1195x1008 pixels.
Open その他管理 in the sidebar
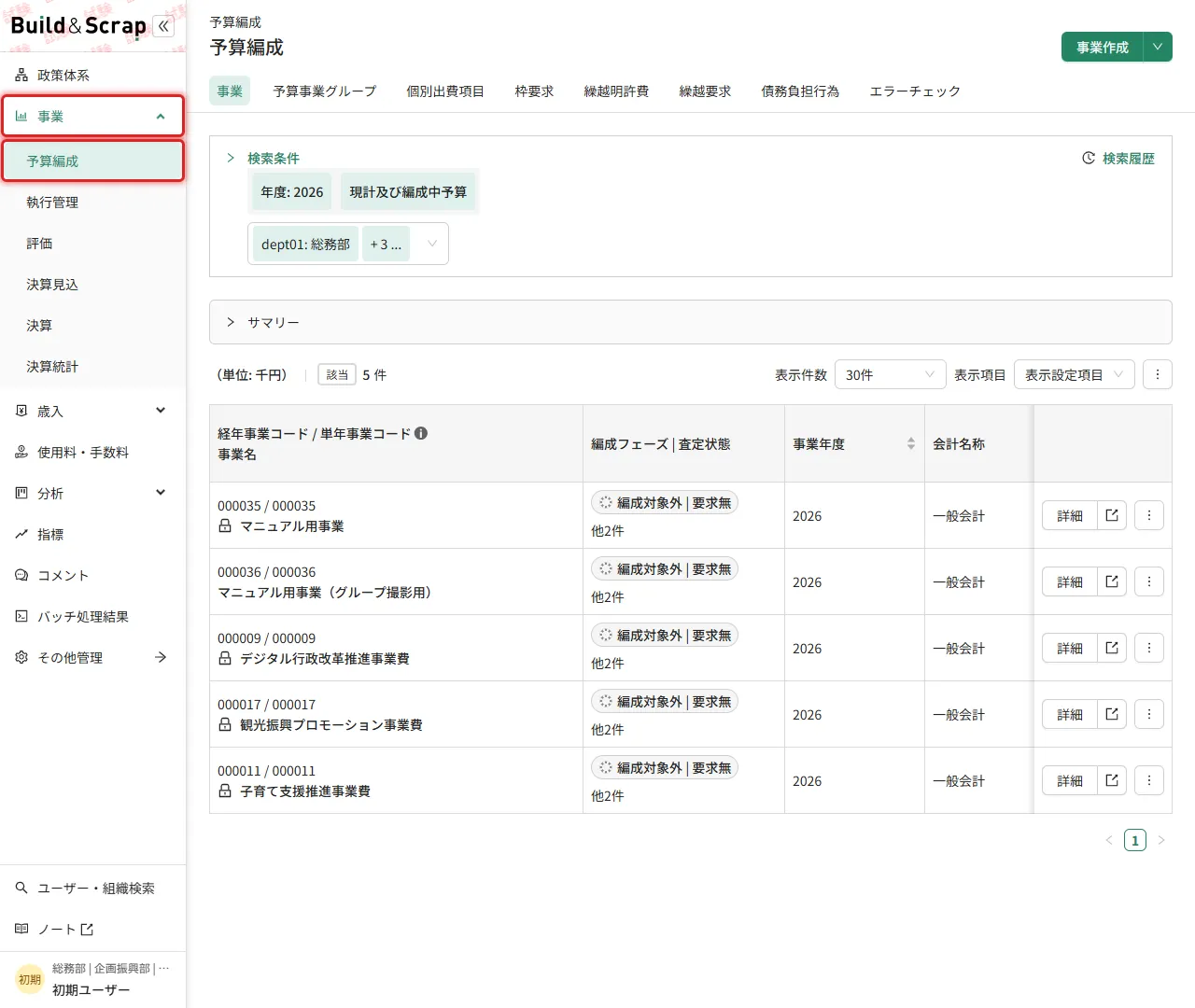coord(93,658)
